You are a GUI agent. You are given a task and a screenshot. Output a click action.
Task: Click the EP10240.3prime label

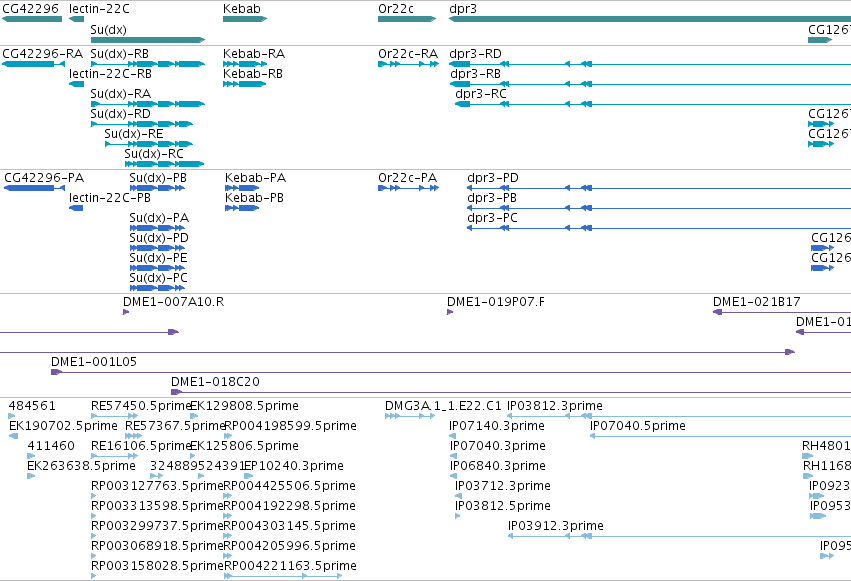tap(294, 467)
